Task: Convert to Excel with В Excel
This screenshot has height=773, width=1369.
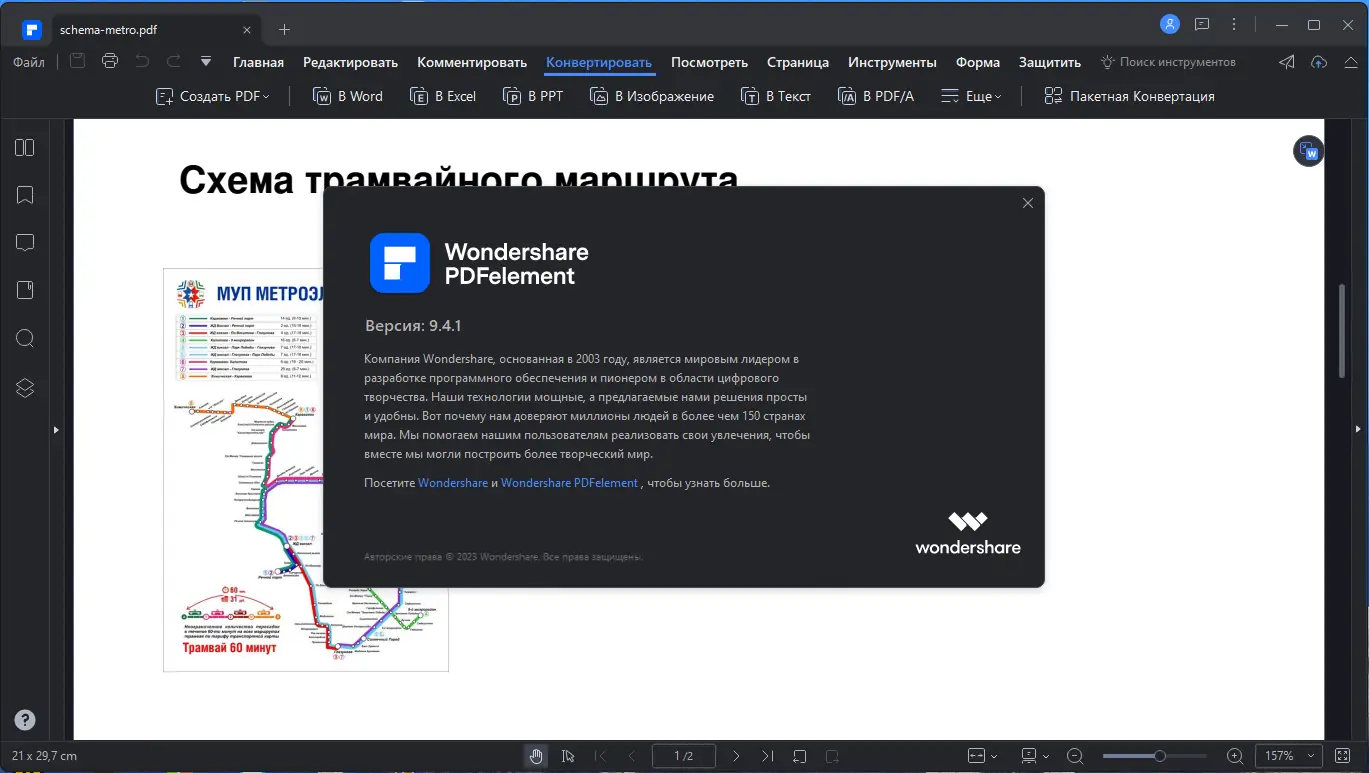Action: click(443, 96)
